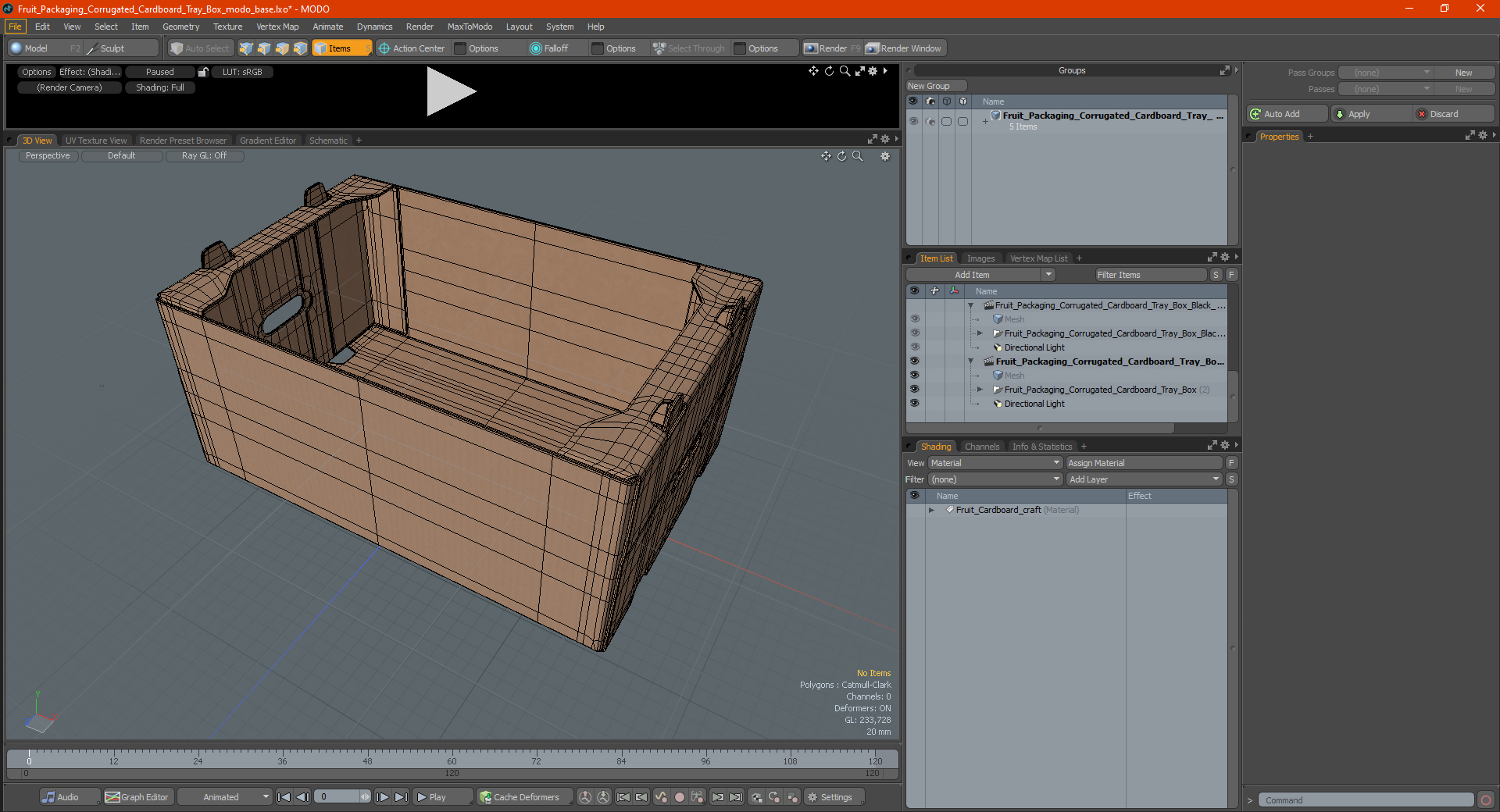Click the Audio icon in timeline bar

click(49, 797)
